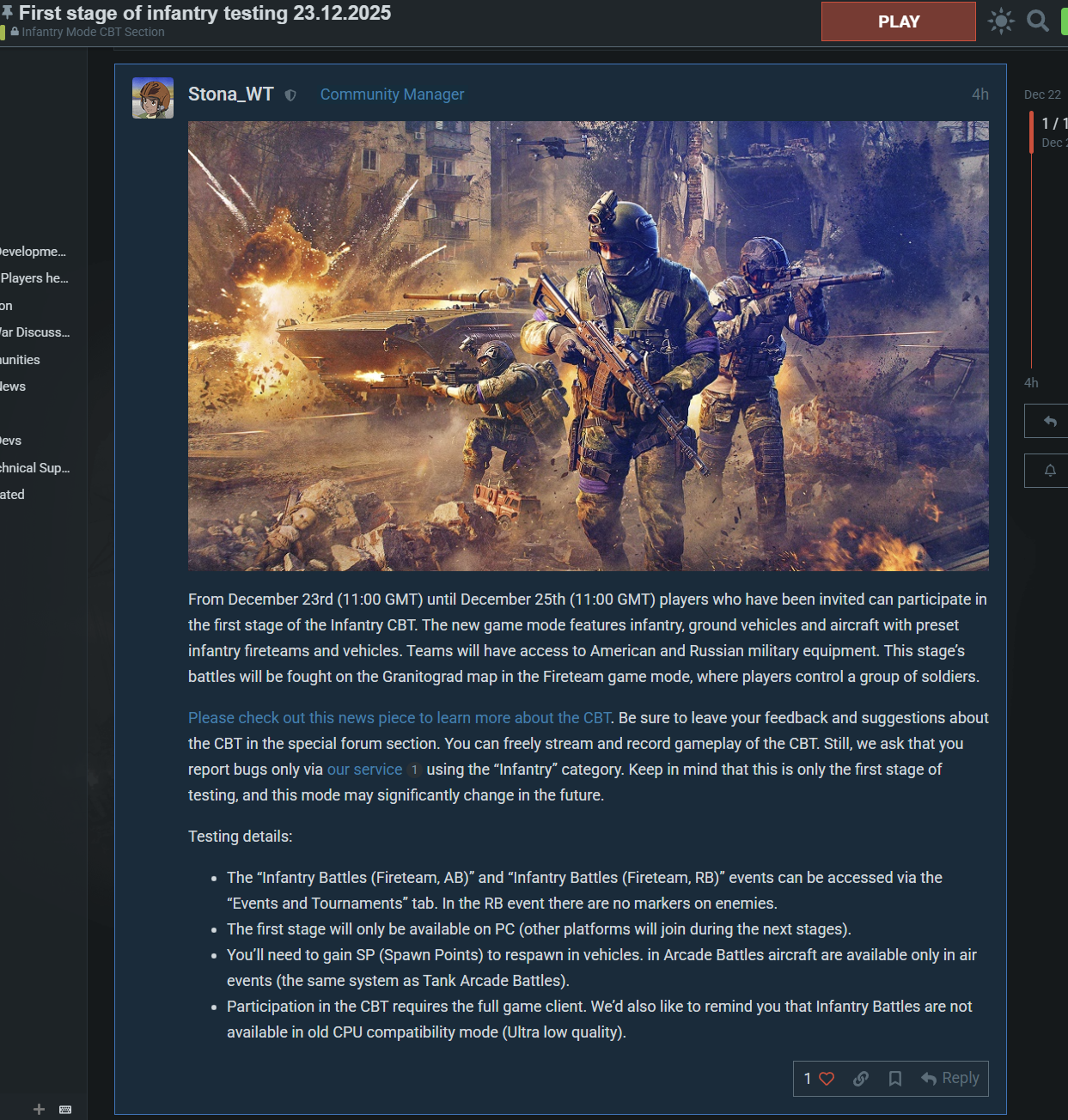This screenshot has width=1068, height=1120.
Task: Open the 'hnical Sup…' sidebar category
Action: click(x=35, y=468)
